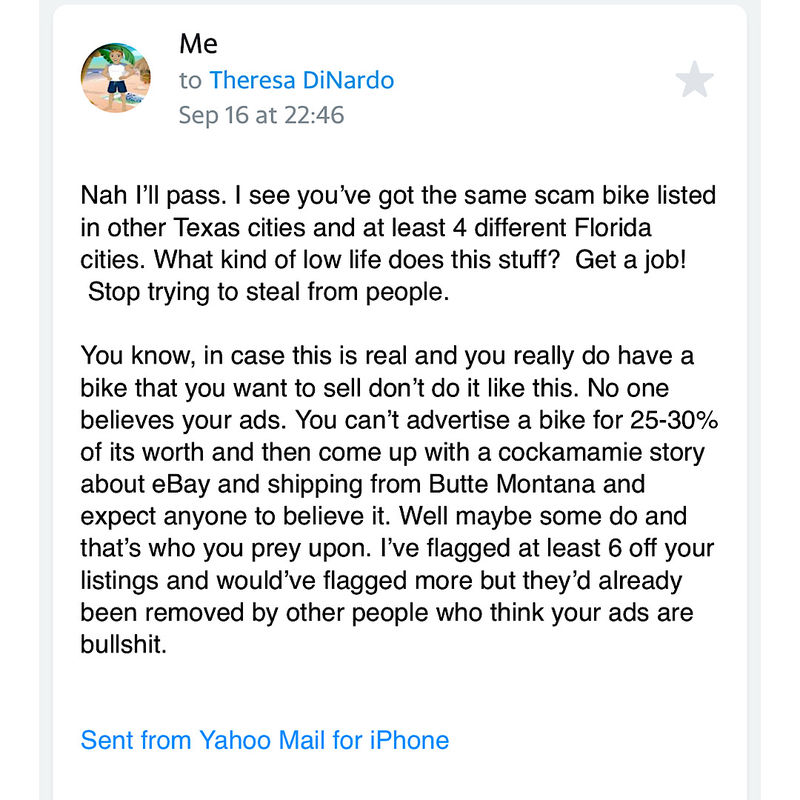Star this email with the star icon
This screenshot has height=800, width=800.
pyautogui.click(x=694, y=79)
